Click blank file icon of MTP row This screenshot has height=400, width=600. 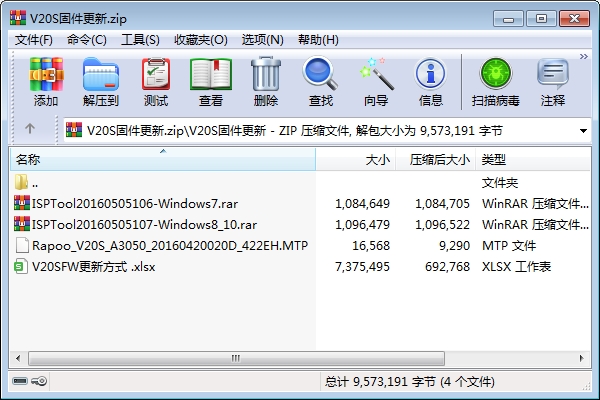22,245
